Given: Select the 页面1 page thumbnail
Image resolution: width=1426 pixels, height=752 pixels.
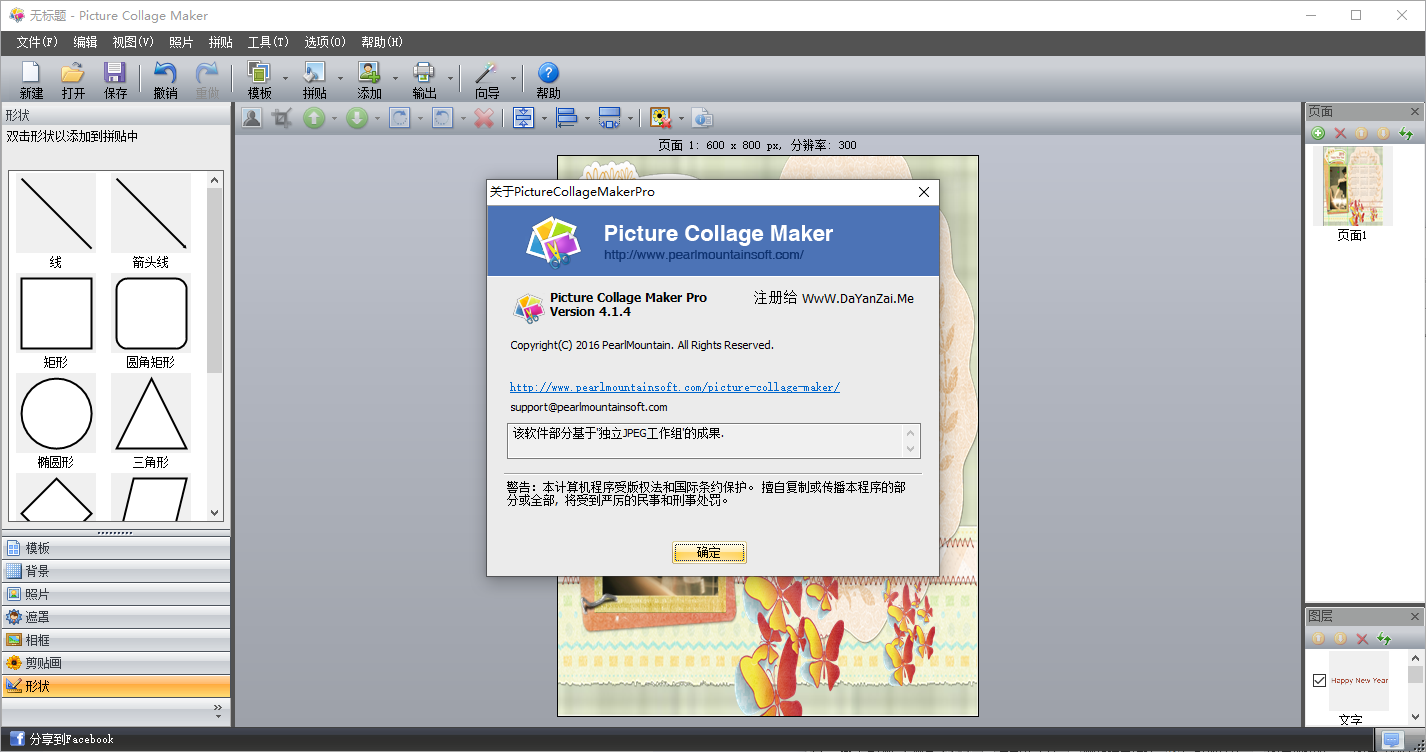Looking at the screenshot, I should tap(1352, 186).
